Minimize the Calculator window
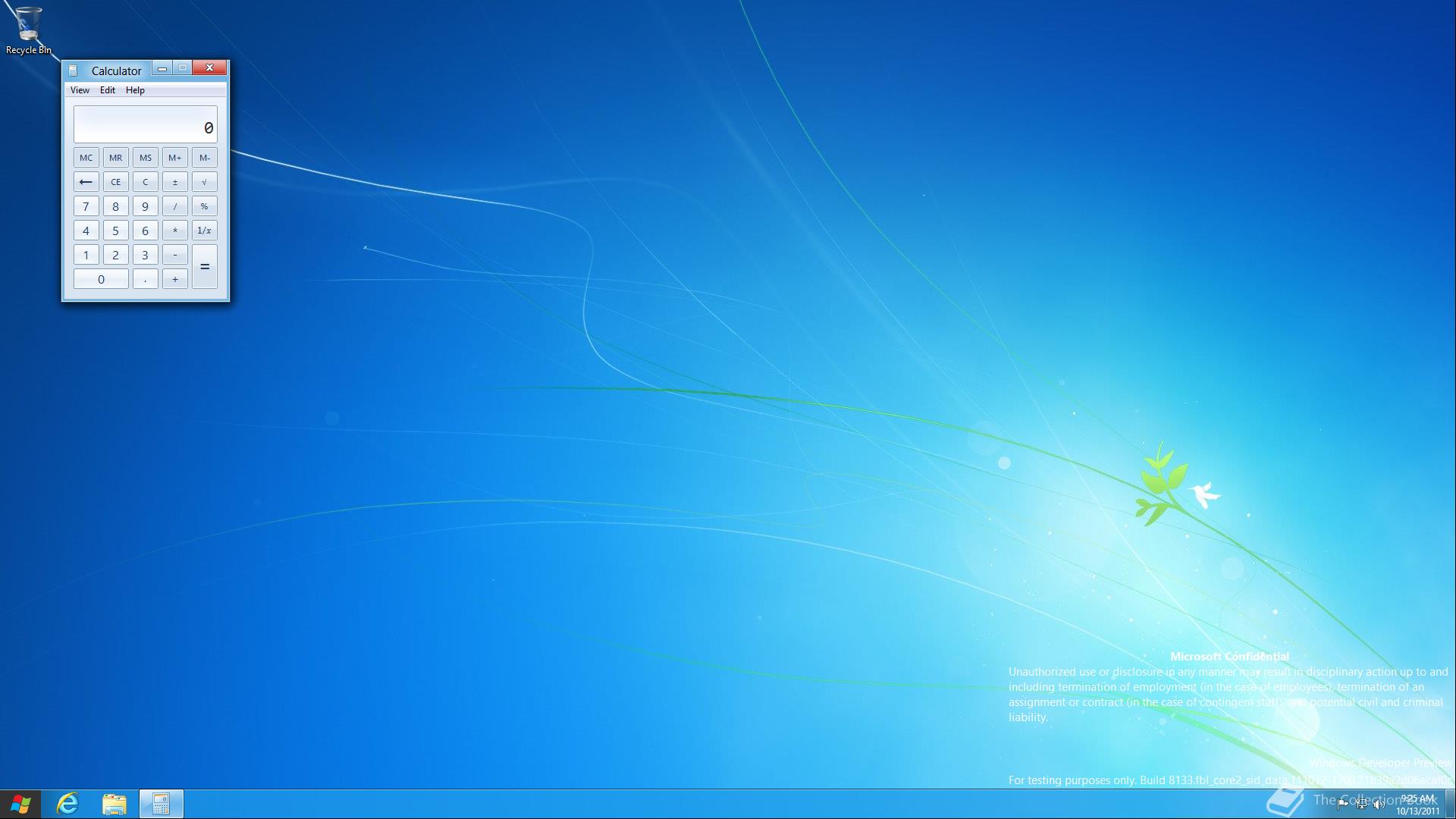The image size is (1456, 819). (x=162, y=68)
